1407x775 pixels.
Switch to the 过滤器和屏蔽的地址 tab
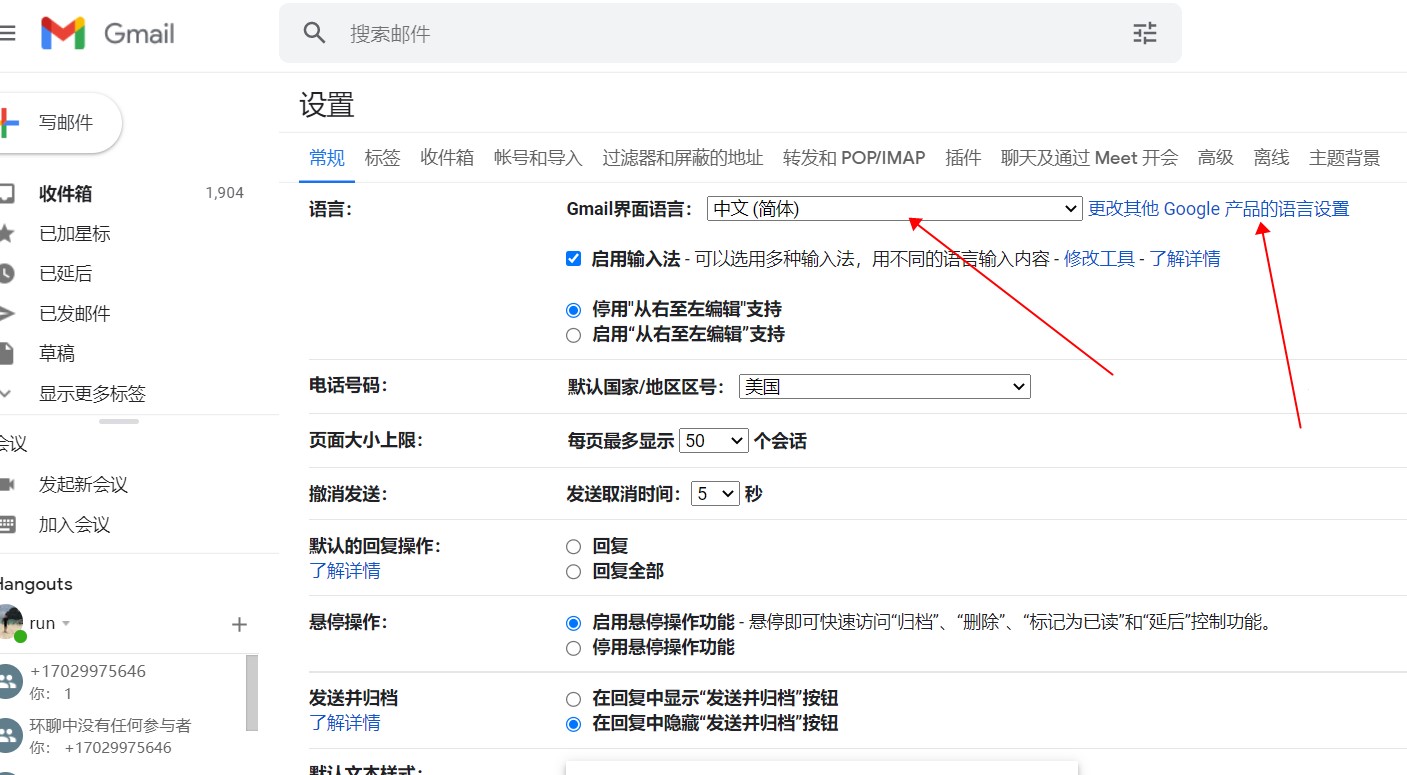pyautogui.click(x=683, y=157)
